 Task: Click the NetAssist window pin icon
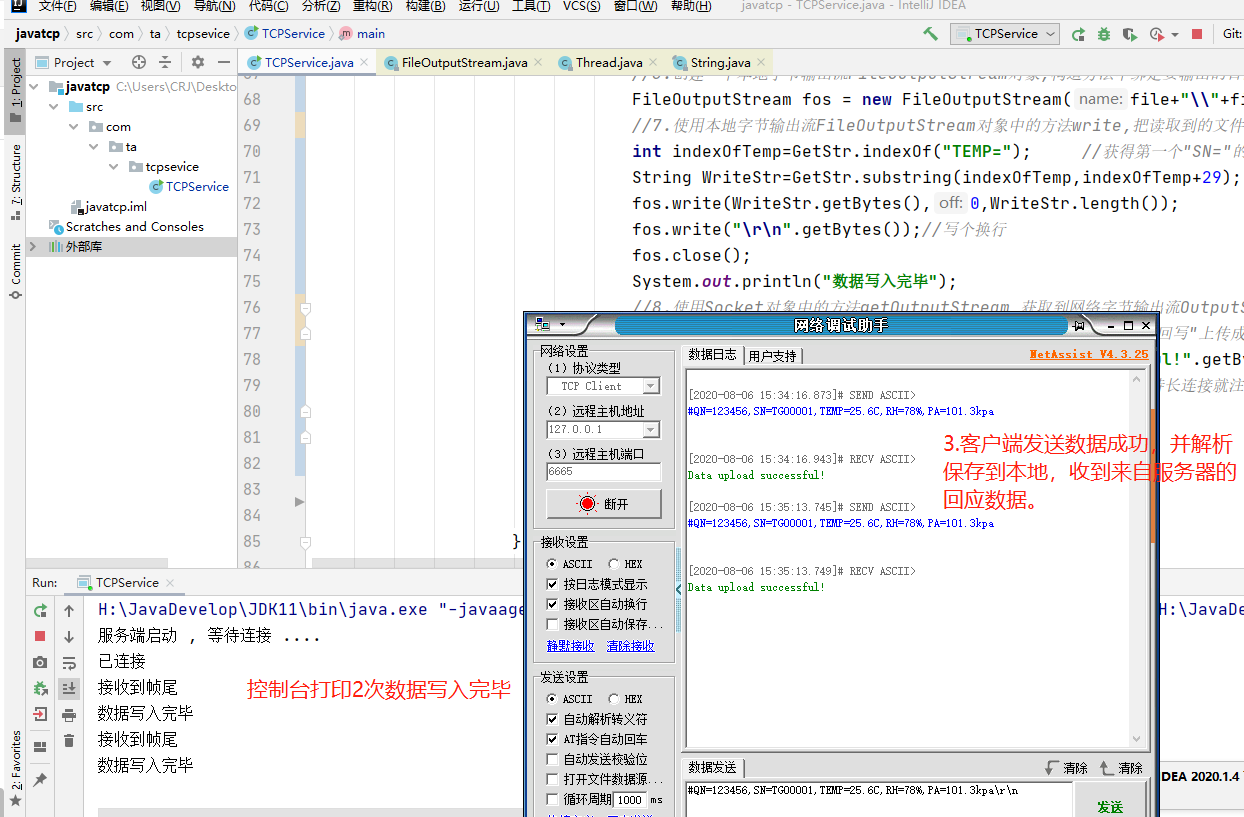point(1076,325)
